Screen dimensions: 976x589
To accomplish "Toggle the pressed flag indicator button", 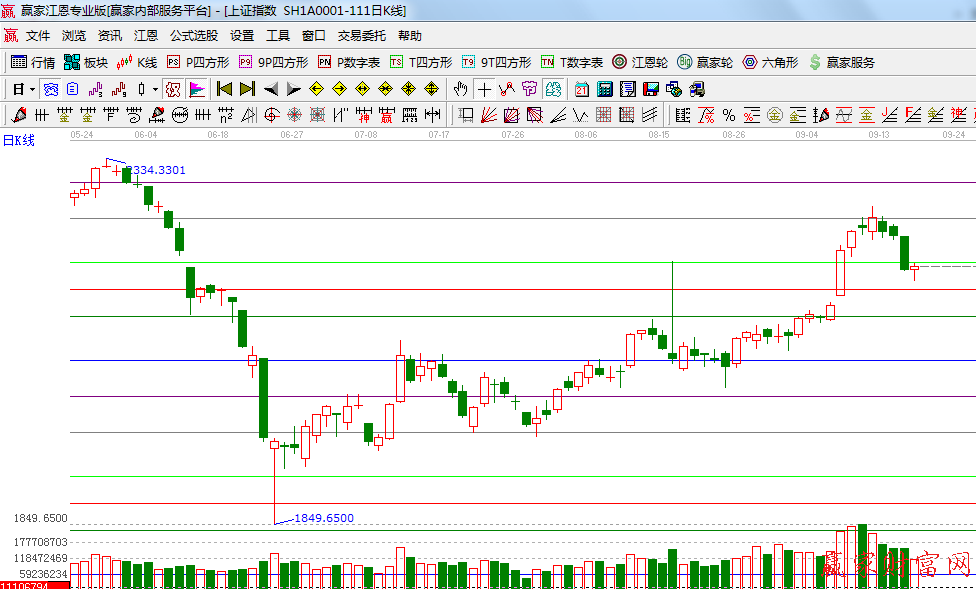I will pos(196,89).
